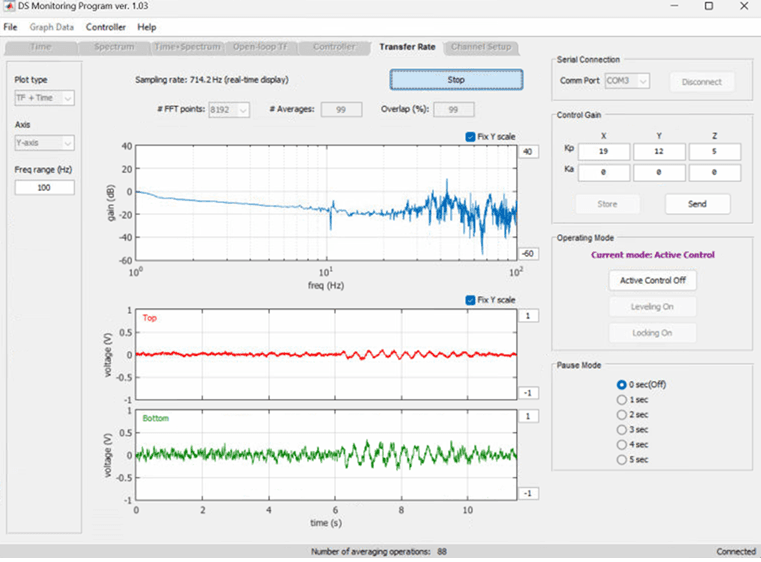Edit the Bottom plot lower limit field

529,493
